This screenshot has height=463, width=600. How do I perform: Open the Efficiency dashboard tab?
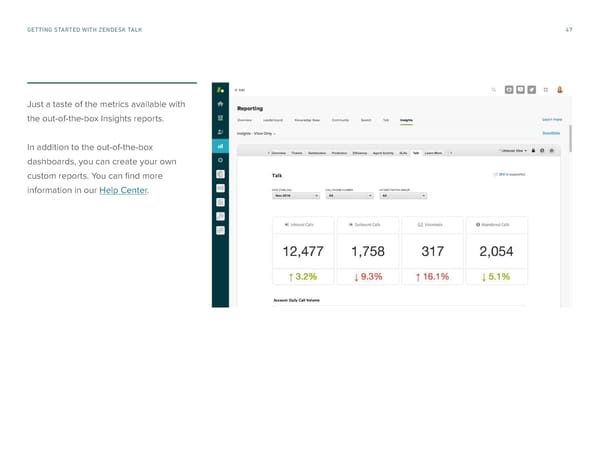pos(360,152)
